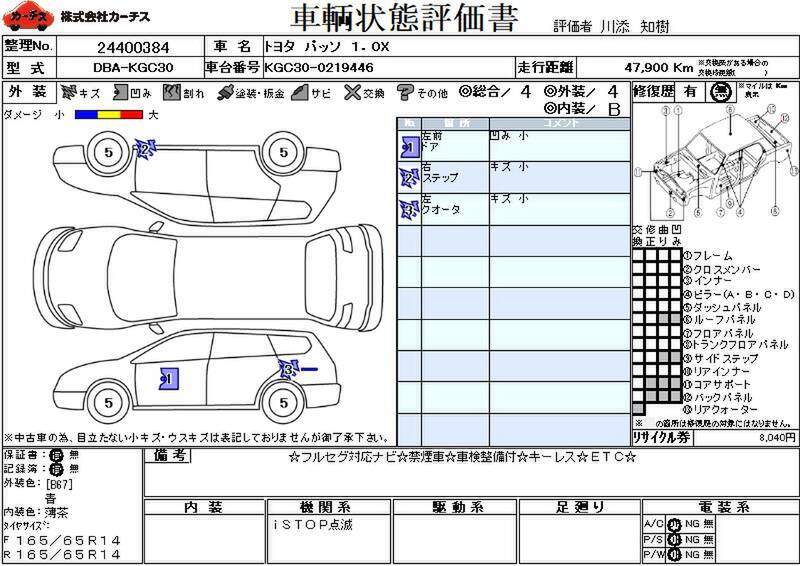Click the circled 有 mark next to 保証書
Screen dimensions: 800x566
(57, 455)
